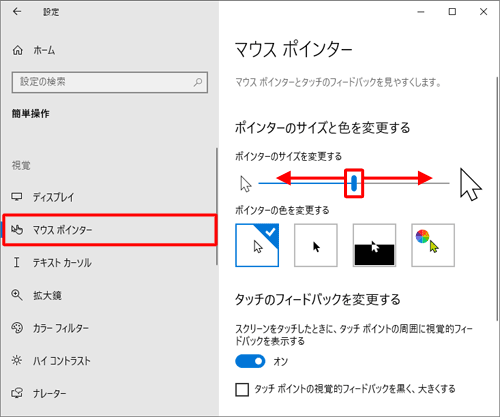
Task: Click the small pointer icon beside the slider
Action: [x=246, y=184]
